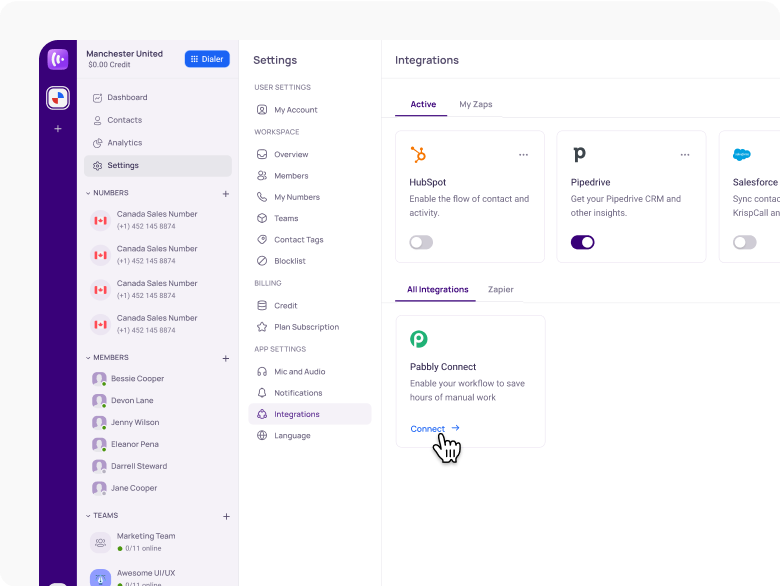
Task: Enable the HubSpot integration toggle
Action: [x=421, y=242]
